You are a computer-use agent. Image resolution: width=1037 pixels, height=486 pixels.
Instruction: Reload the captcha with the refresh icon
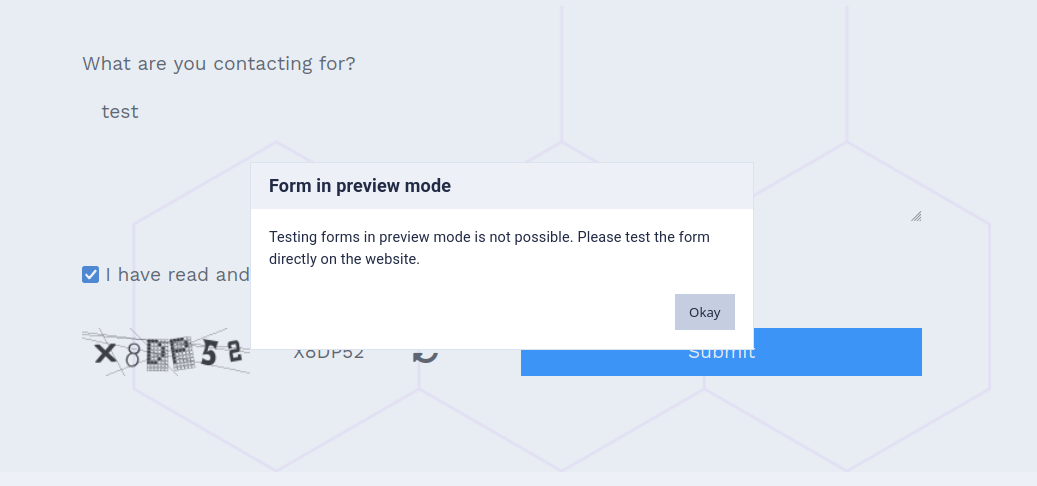[x=425, y=354]
